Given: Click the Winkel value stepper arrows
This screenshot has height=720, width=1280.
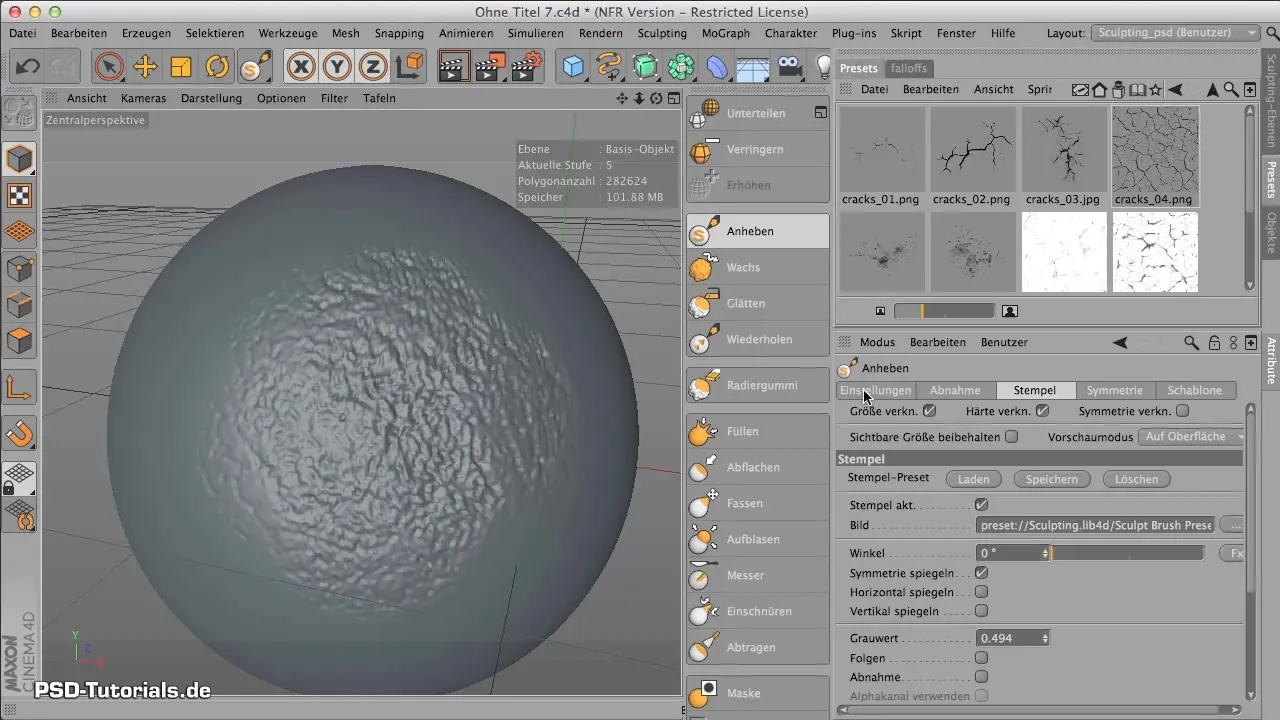Looking at the screenshot, I should (1045, 553).
